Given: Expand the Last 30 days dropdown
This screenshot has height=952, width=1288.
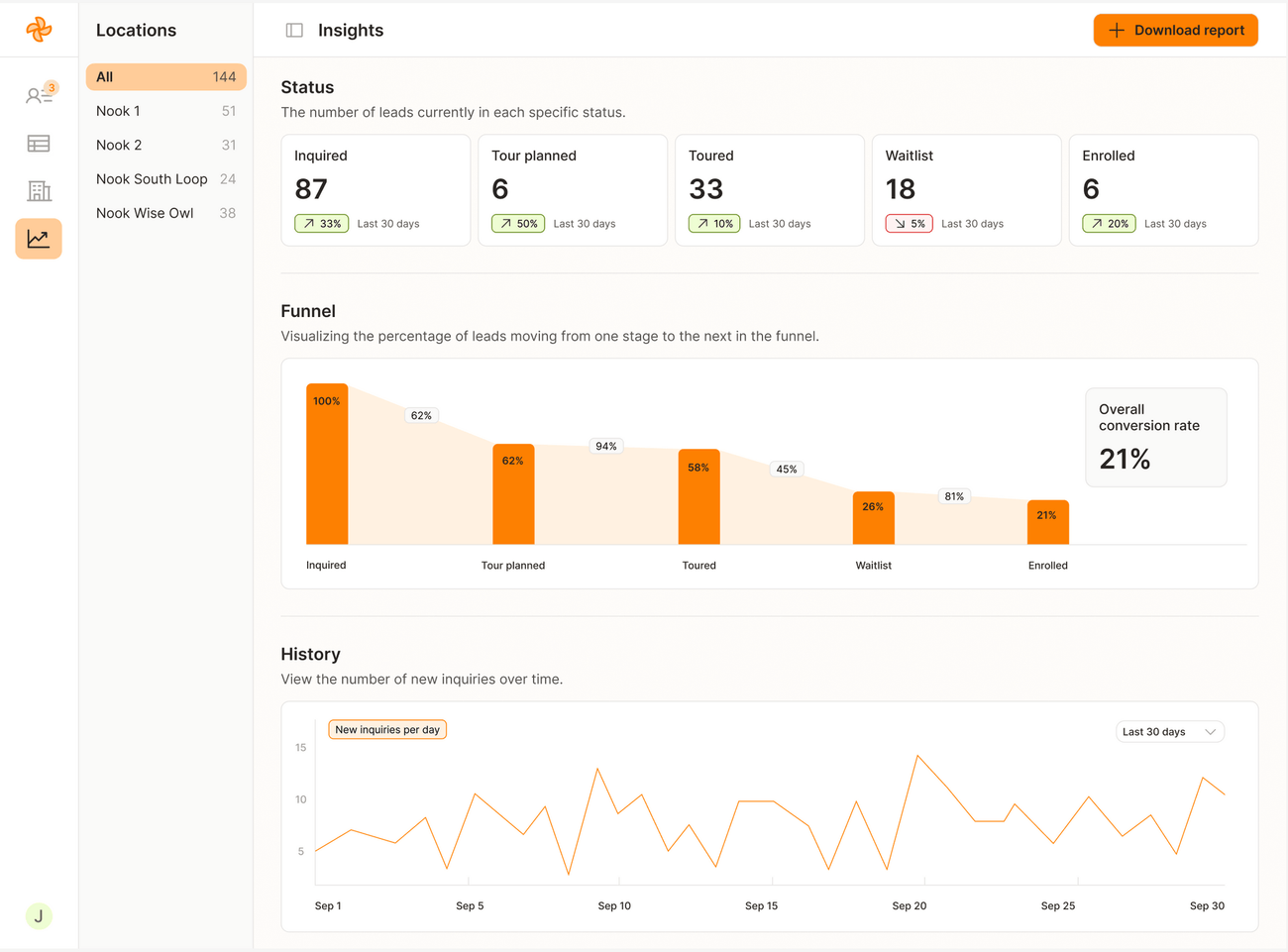Looking at the screenshot, I should (x=1168, y=732).
